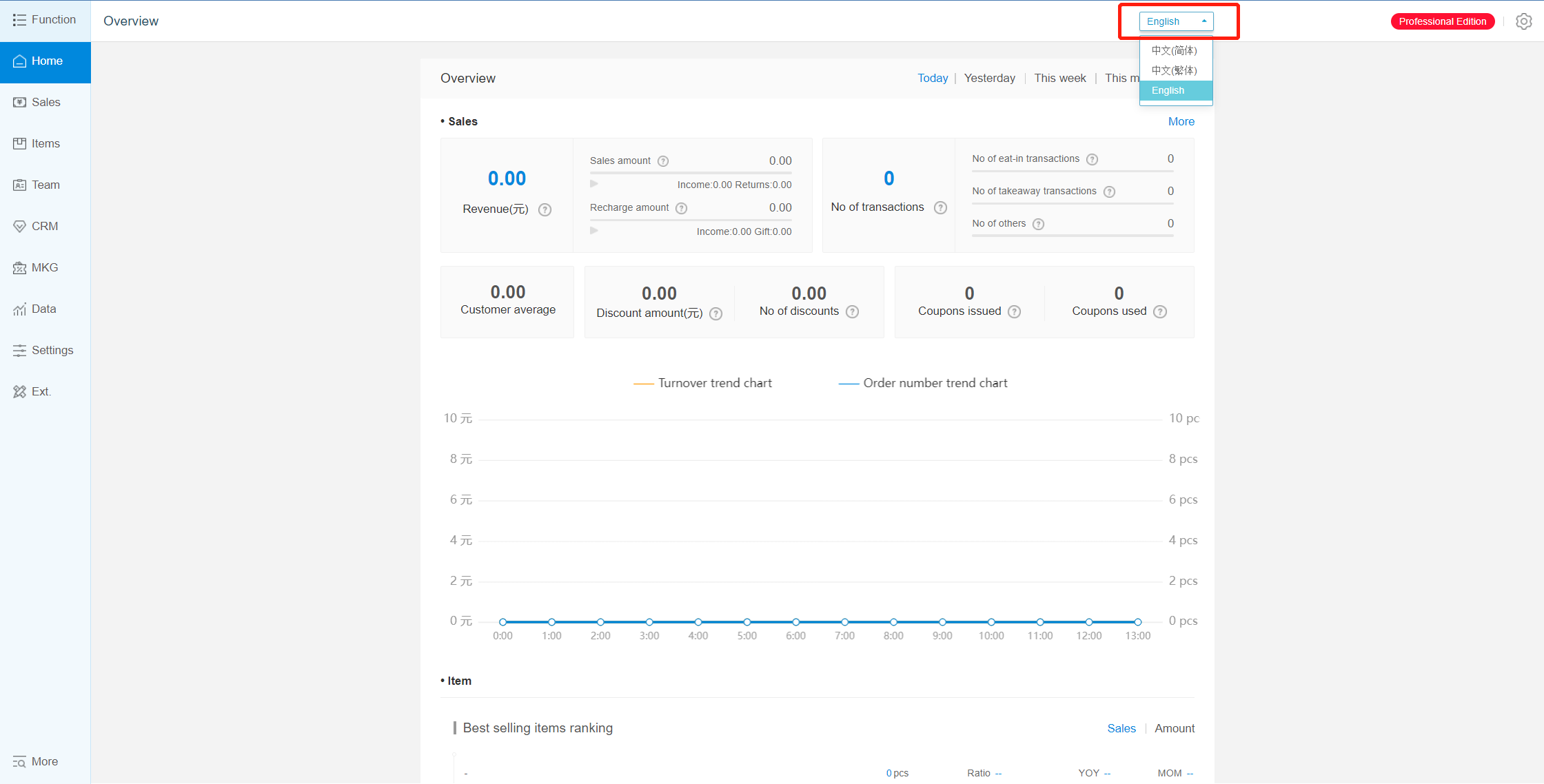
Task: Collapse the English language dropdown
Action: (x=1176, y=21)
